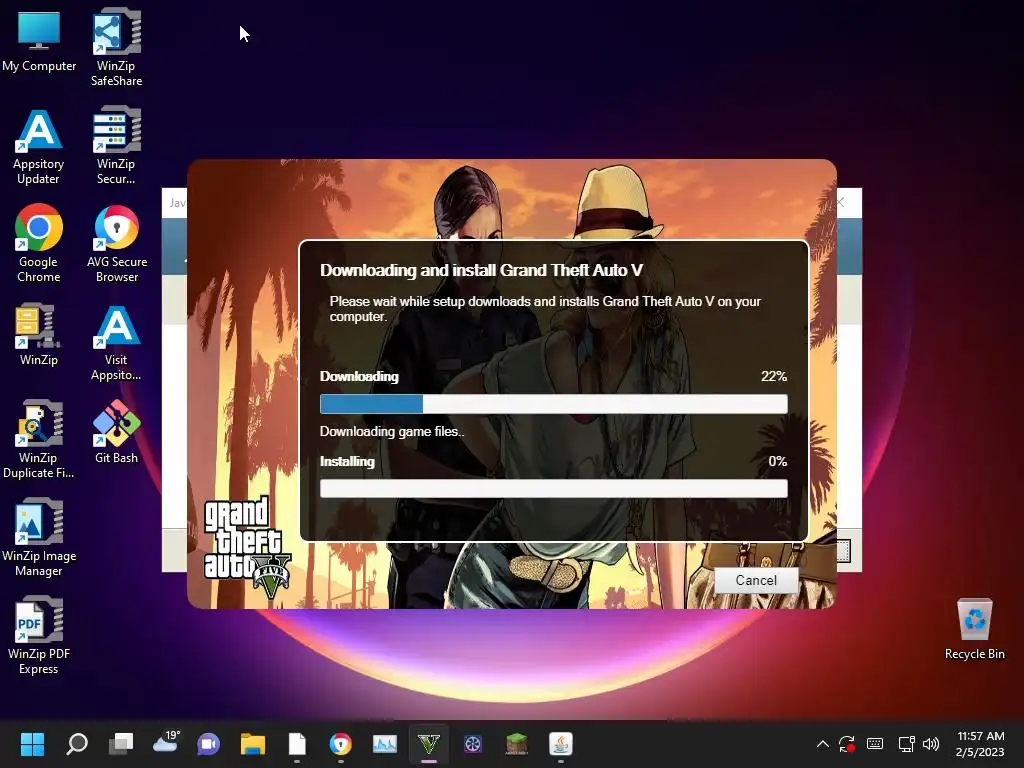Viewport: 1024px width, 768px height.
Task: Click the Grand Theft Auto Five logo
Action: click(246, 547)
